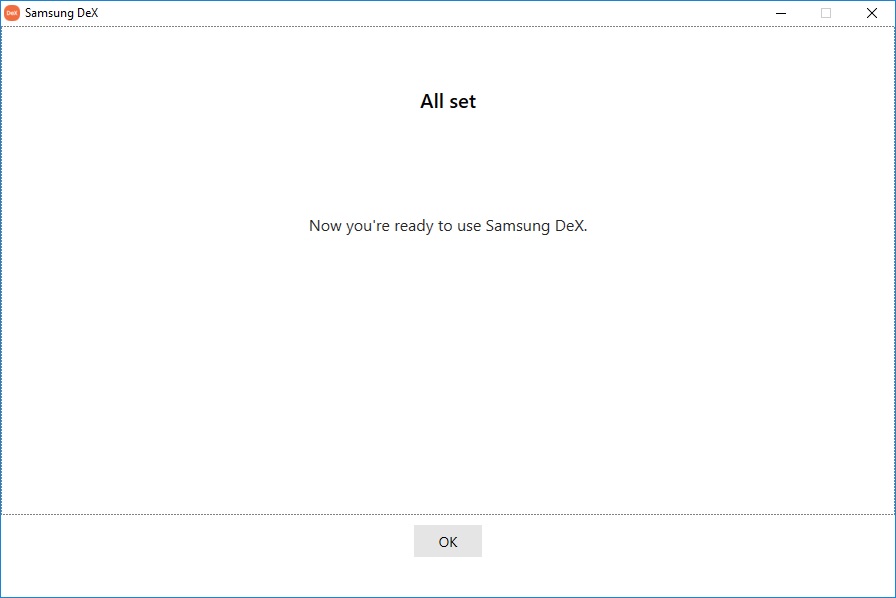Click the word "Now" starting the message
This screenshot has width=896, height=598.
325,226
